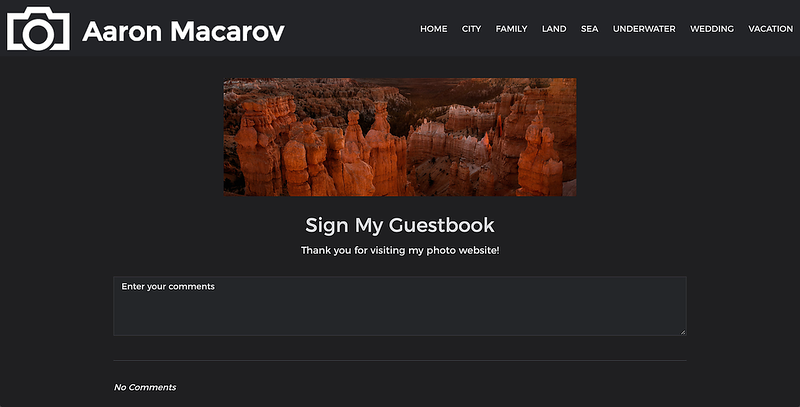Image resolution: width=800 pixels, height=407 pixels.
Task: Select the WEDDING menu item
Action: click(712, 29)
